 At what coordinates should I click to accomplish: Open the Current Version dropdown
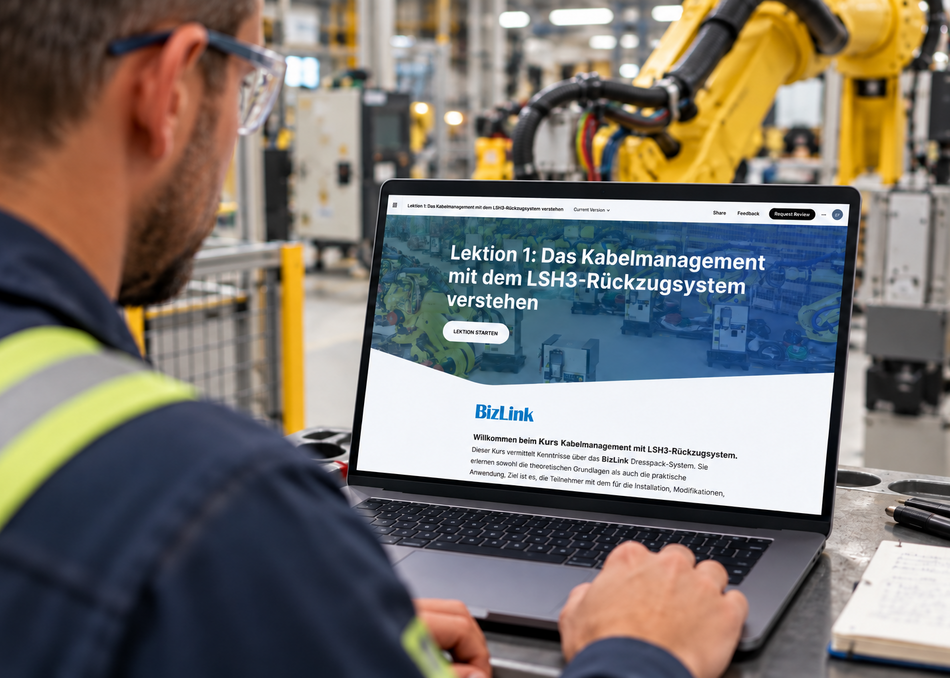pyautogui.click(x=591, y=210)
